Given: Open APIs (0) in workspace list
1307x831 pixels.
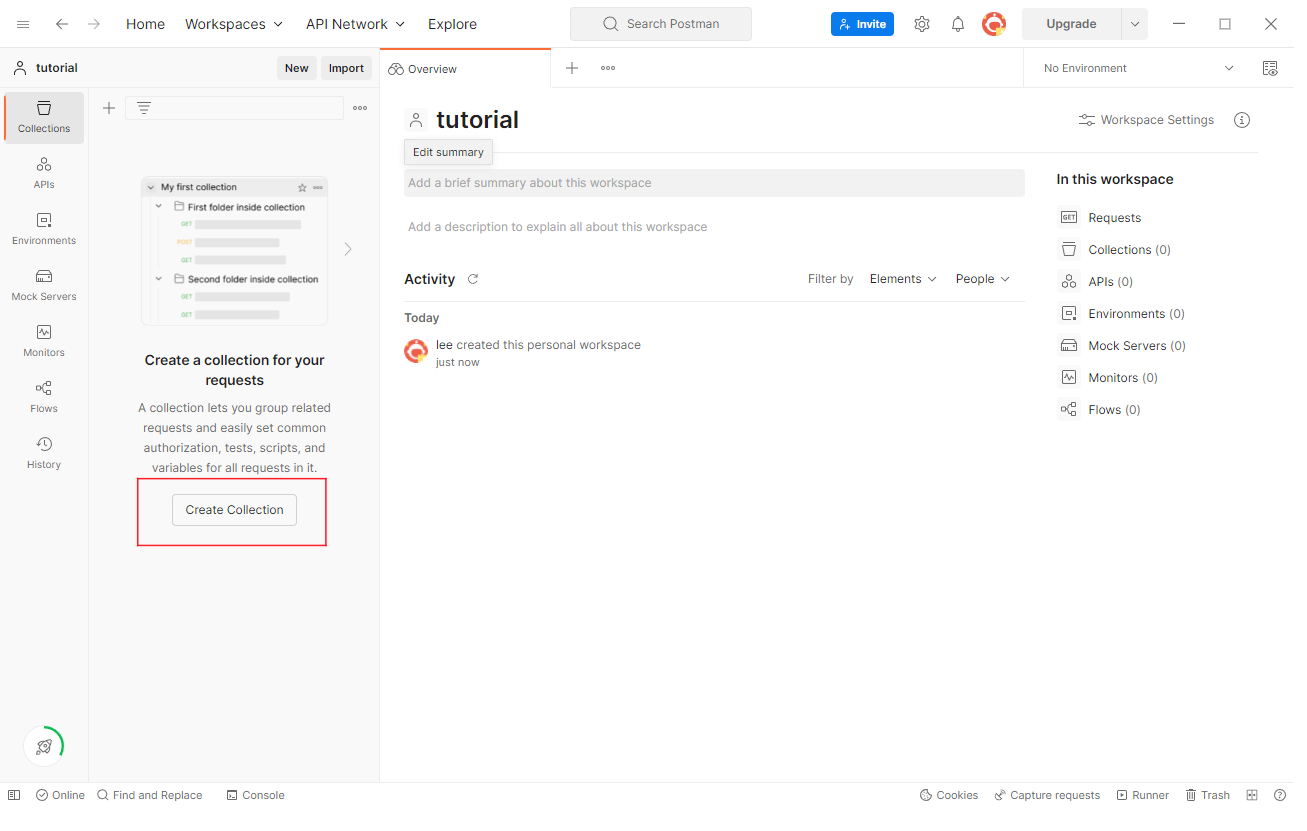Looking at the screenshot, I should coord(1096,282).
